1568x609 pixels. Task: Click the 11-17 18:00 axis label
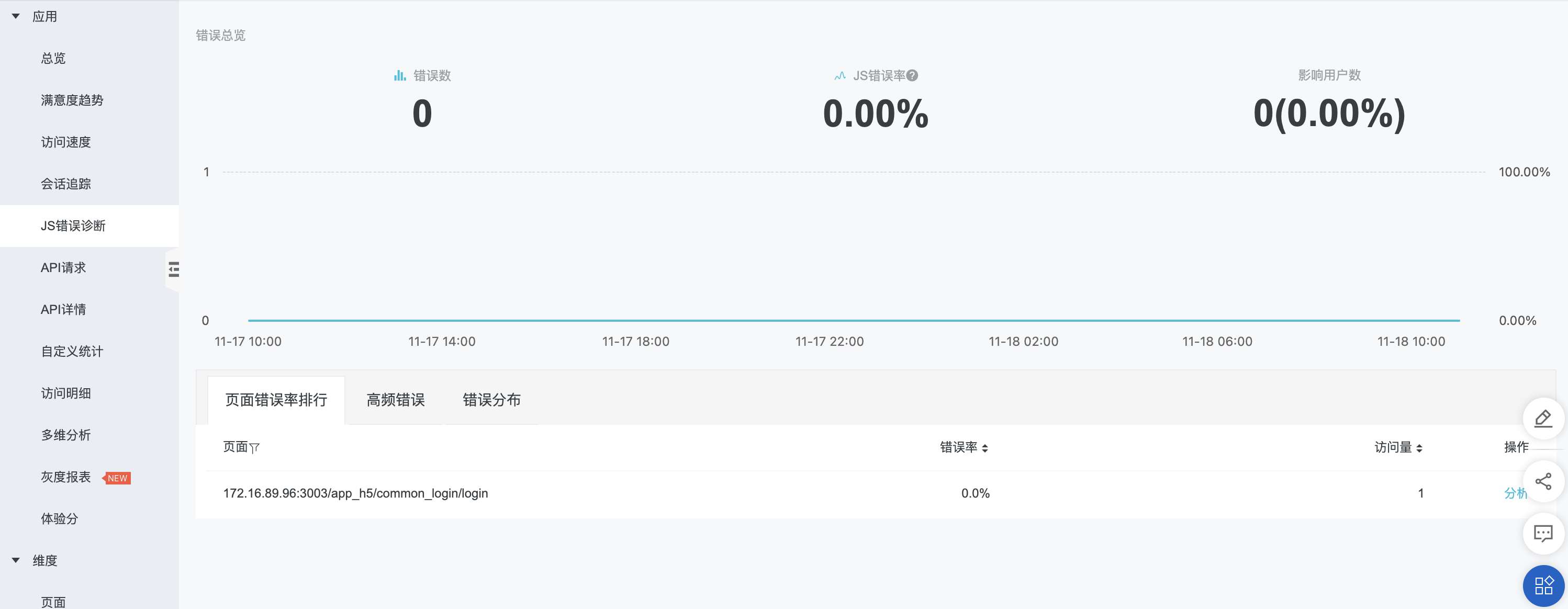635,342
